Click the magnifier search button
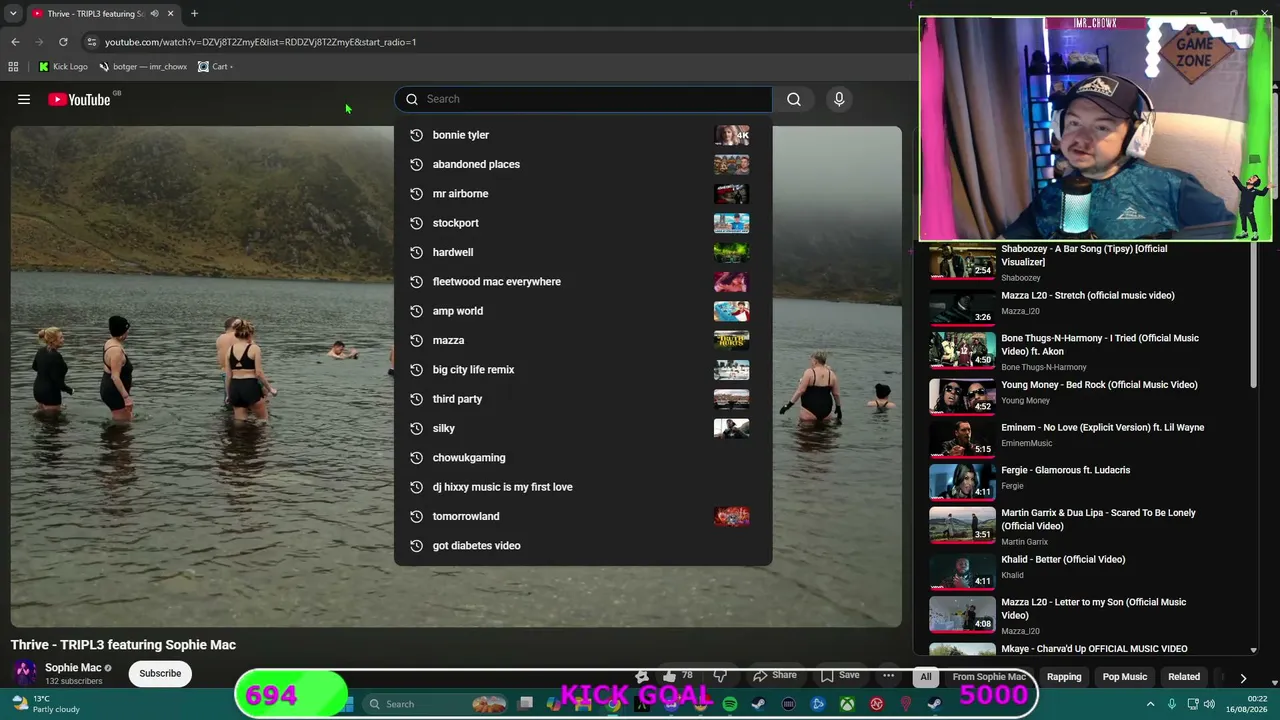 tap(794, 99)
